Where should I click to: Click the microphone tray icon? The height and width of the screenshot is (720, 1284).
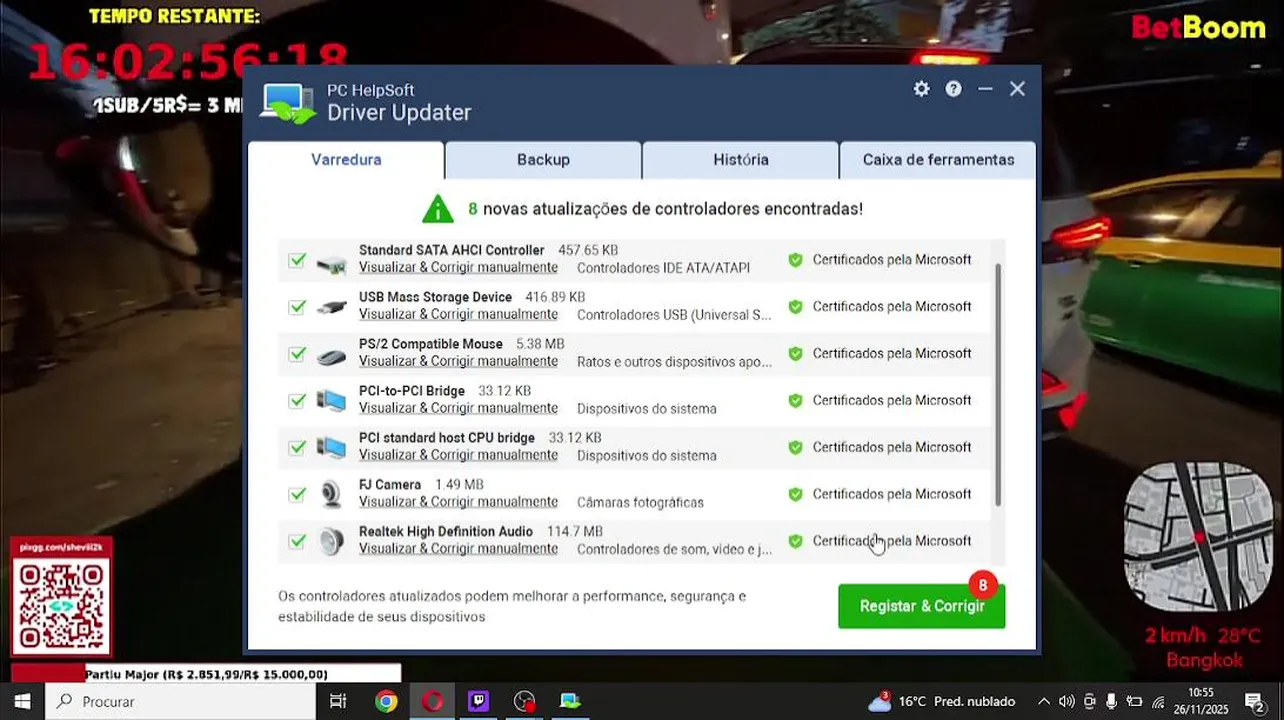click(1111, 702)
